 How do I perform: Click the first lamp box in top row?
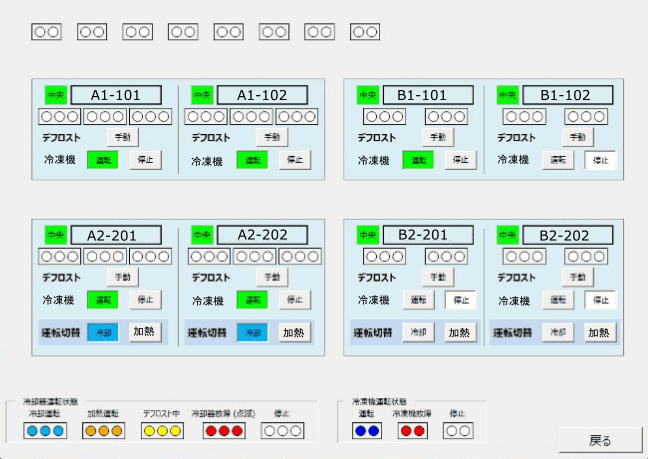(x=46, y=32)
